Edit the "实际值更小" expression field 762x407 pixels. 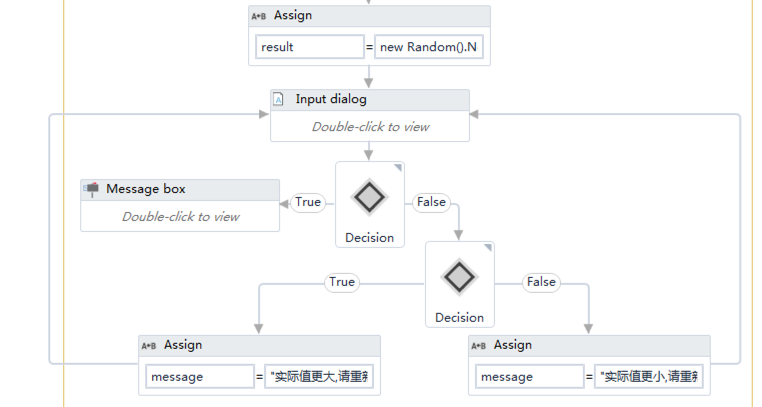click(x=649, y=377)
